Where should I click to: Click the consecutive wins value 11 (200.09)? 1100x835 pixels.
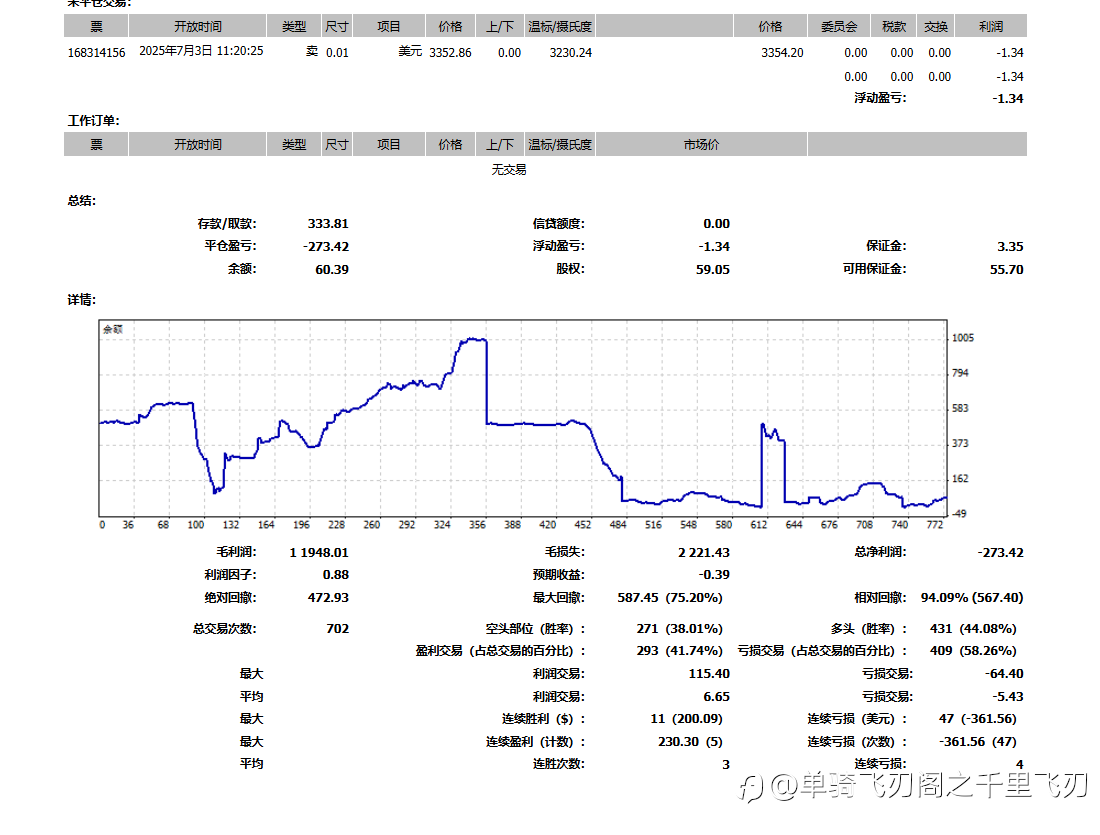tap(686, 719)
